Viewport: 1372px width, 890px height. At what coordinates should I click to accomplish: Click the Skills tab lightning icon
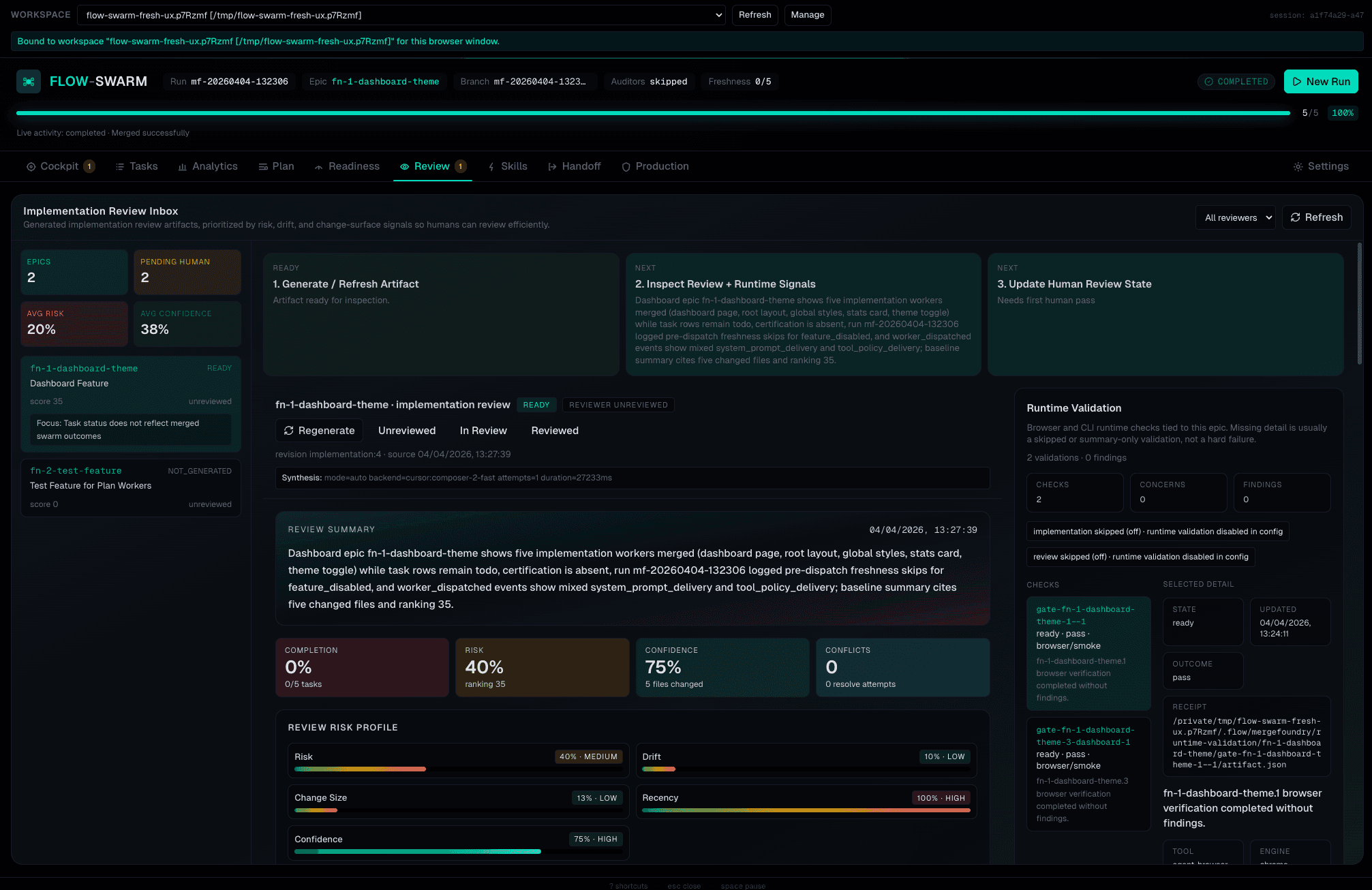(491, 167)
